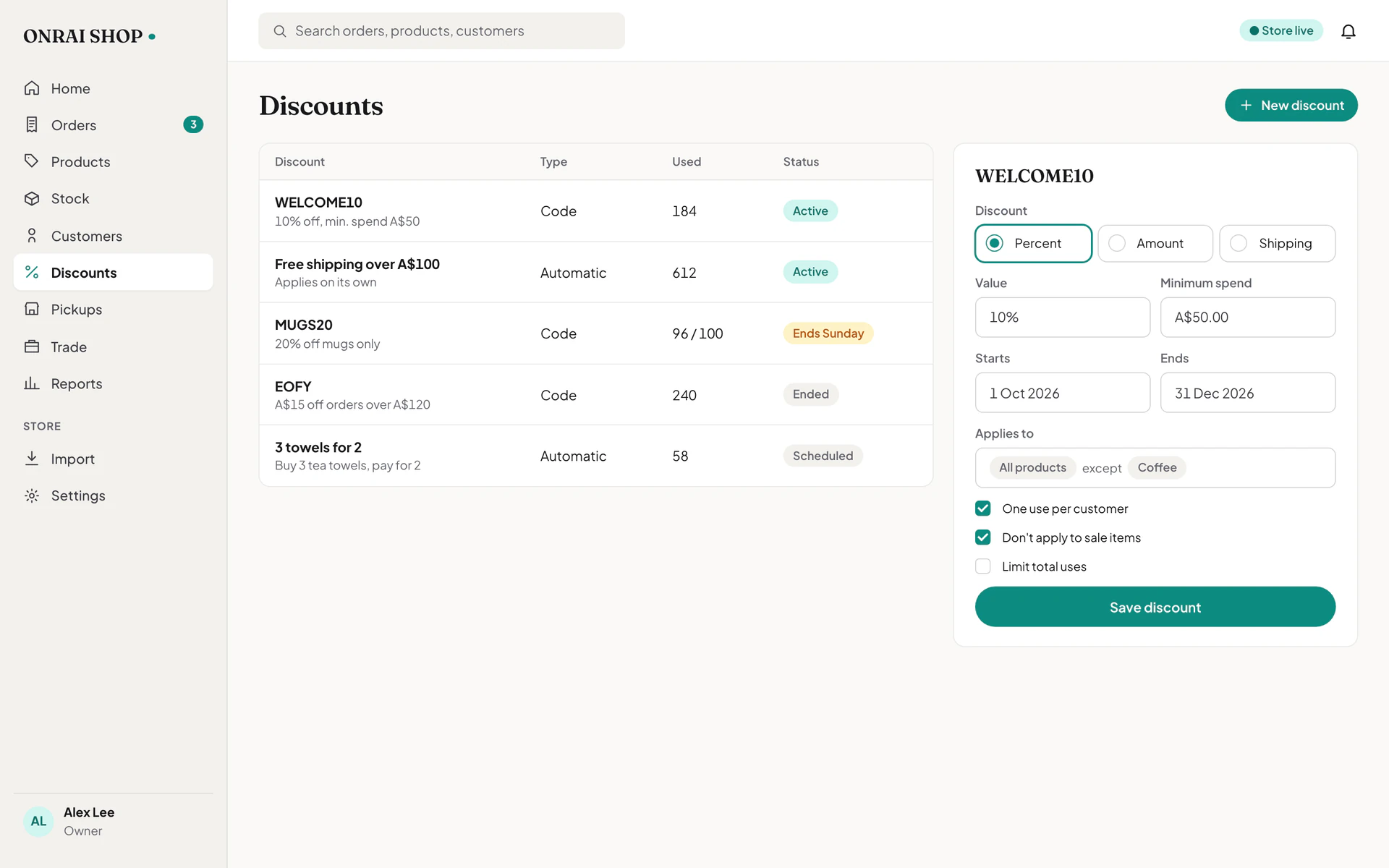Open the MUGS20 discount row

(x=596, y=333)
